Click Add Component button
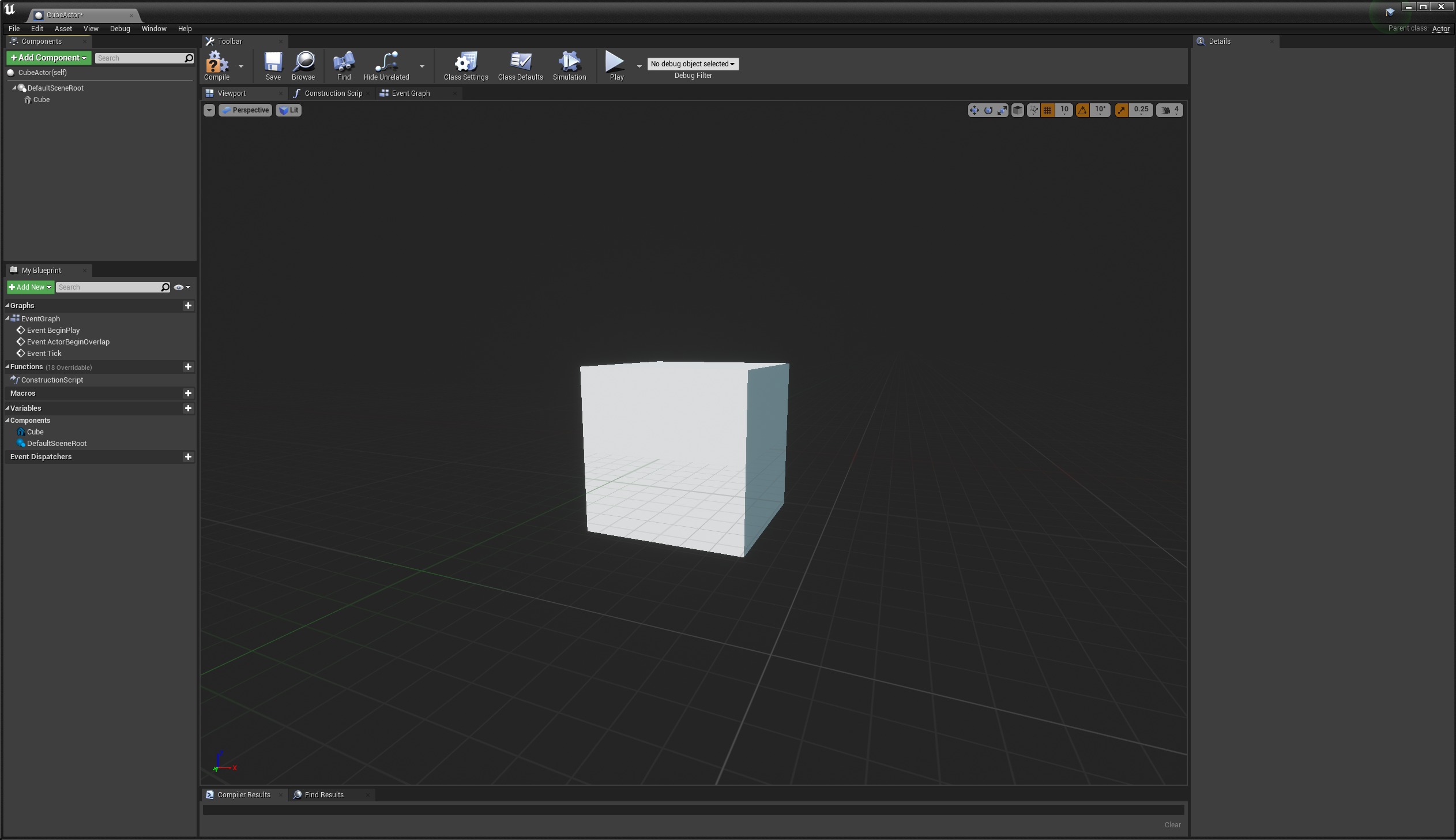Screen dimensions: 1456x840 click(x=48, y=58)
